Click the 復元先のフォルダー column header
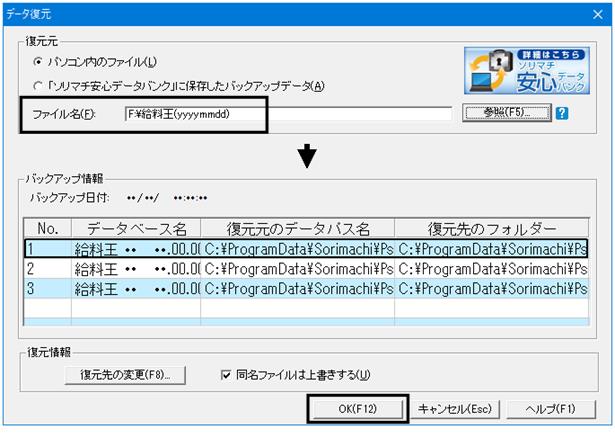This screenshot has height=438, width=615. point(492,229)
